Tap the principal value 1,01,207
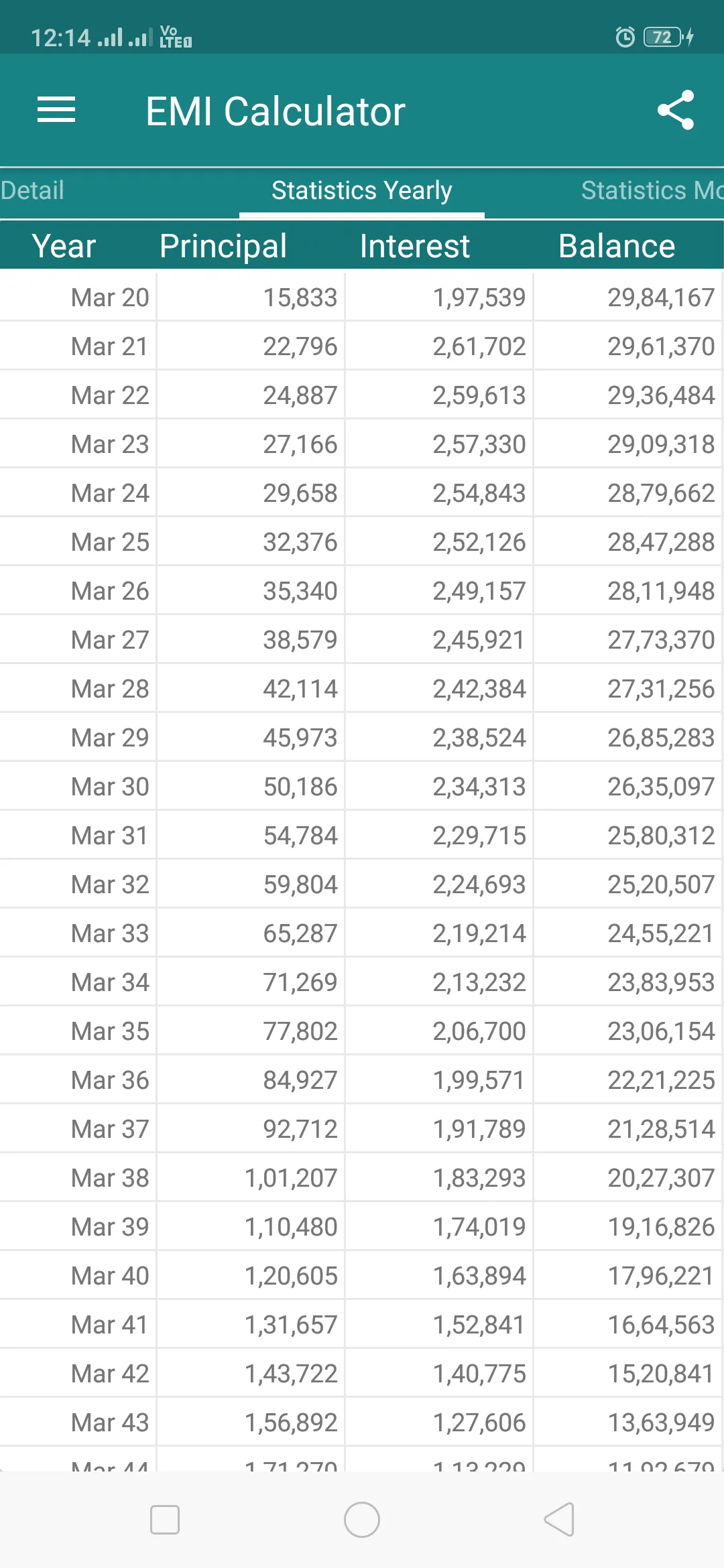This screenshot has width=724, height=1568. coord(291,1178)
